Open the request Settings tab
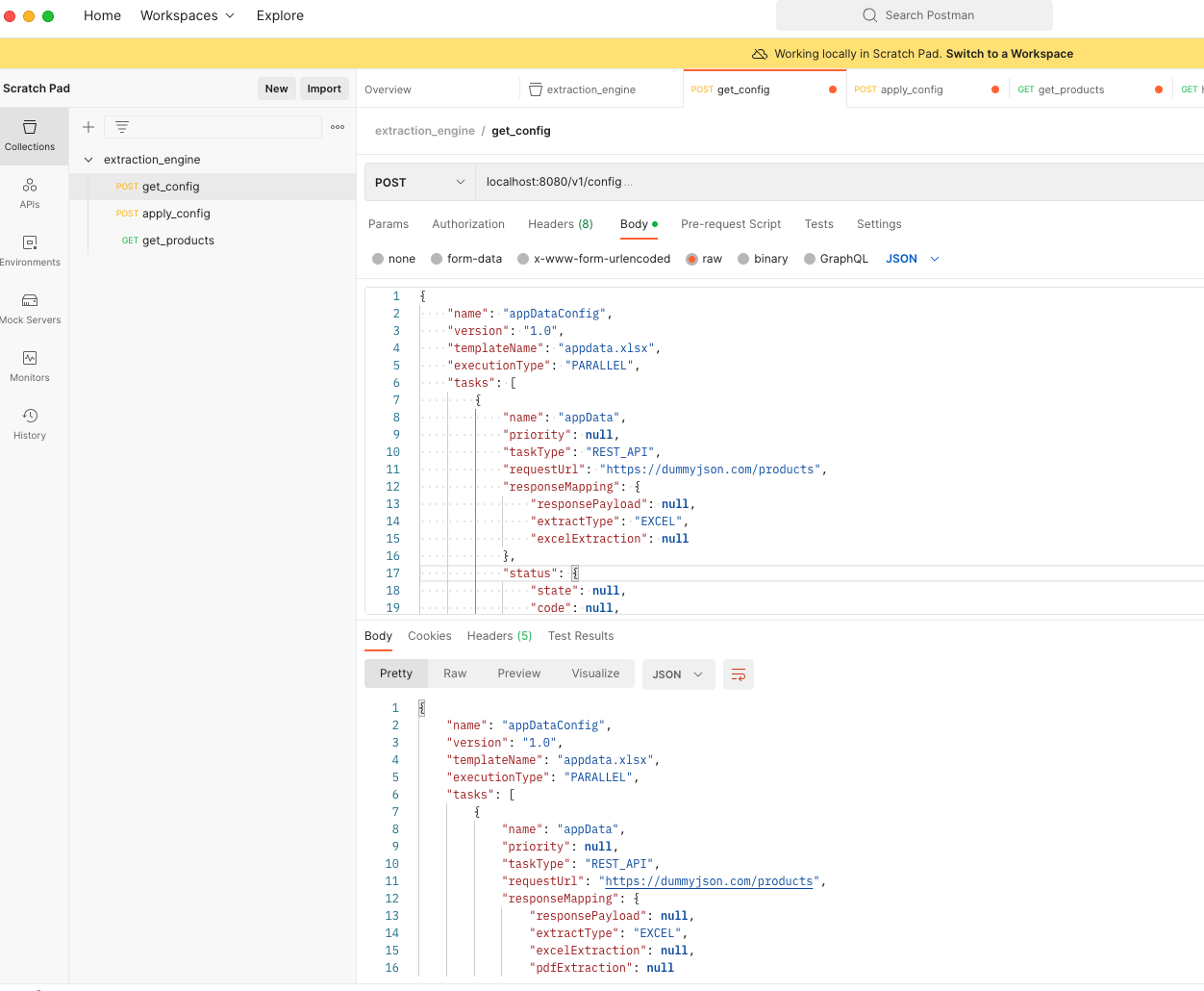Image resolution: width=1204 pixels, height=991 pixels. click(879, 224)
